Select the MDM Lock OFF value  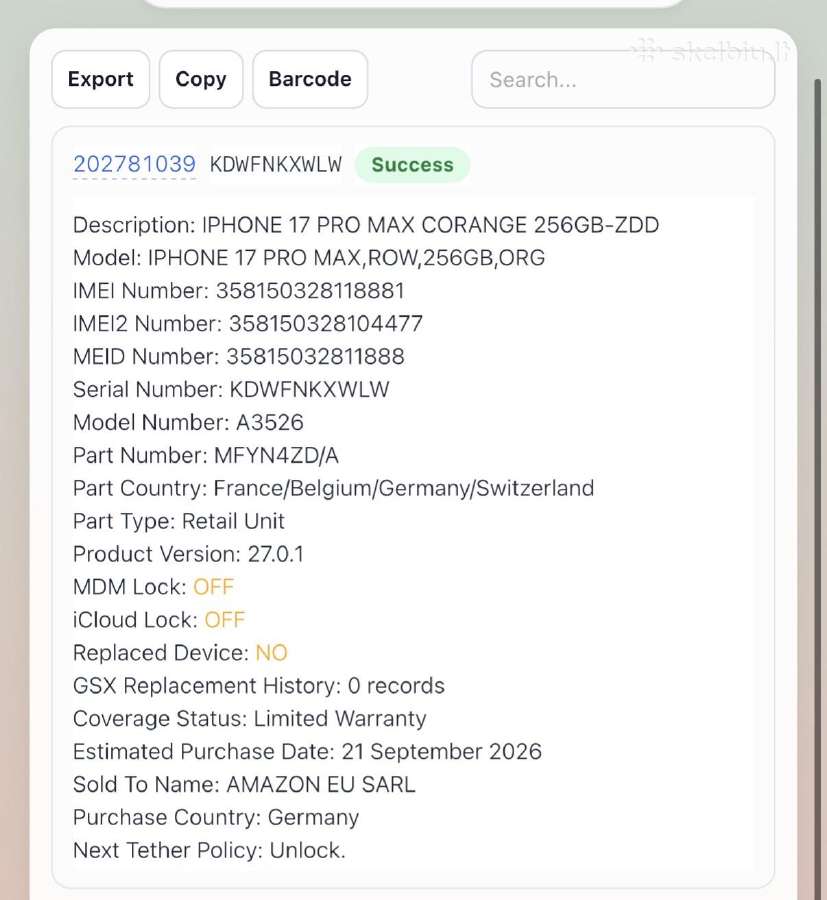[213, 587]
